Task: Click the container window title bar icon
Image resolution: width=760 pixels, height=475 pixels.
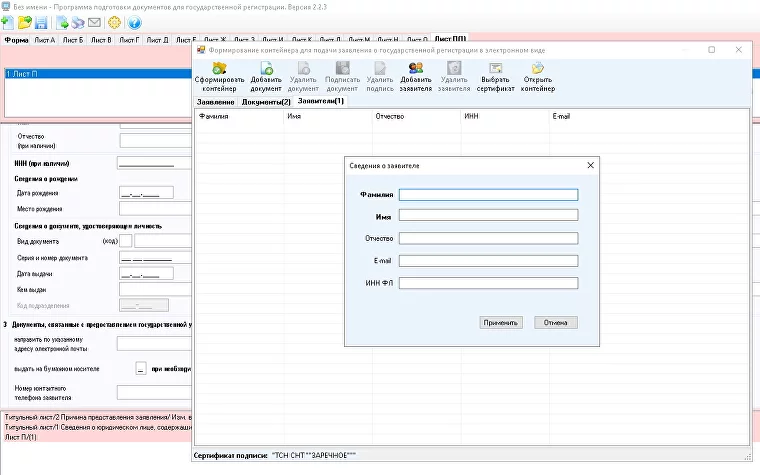Action: (x=201, y=49)
